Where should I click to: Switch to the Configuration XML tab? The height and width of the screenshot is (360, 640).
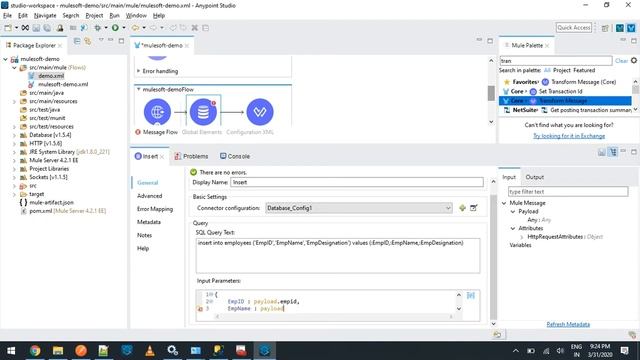tap(250, 132)
